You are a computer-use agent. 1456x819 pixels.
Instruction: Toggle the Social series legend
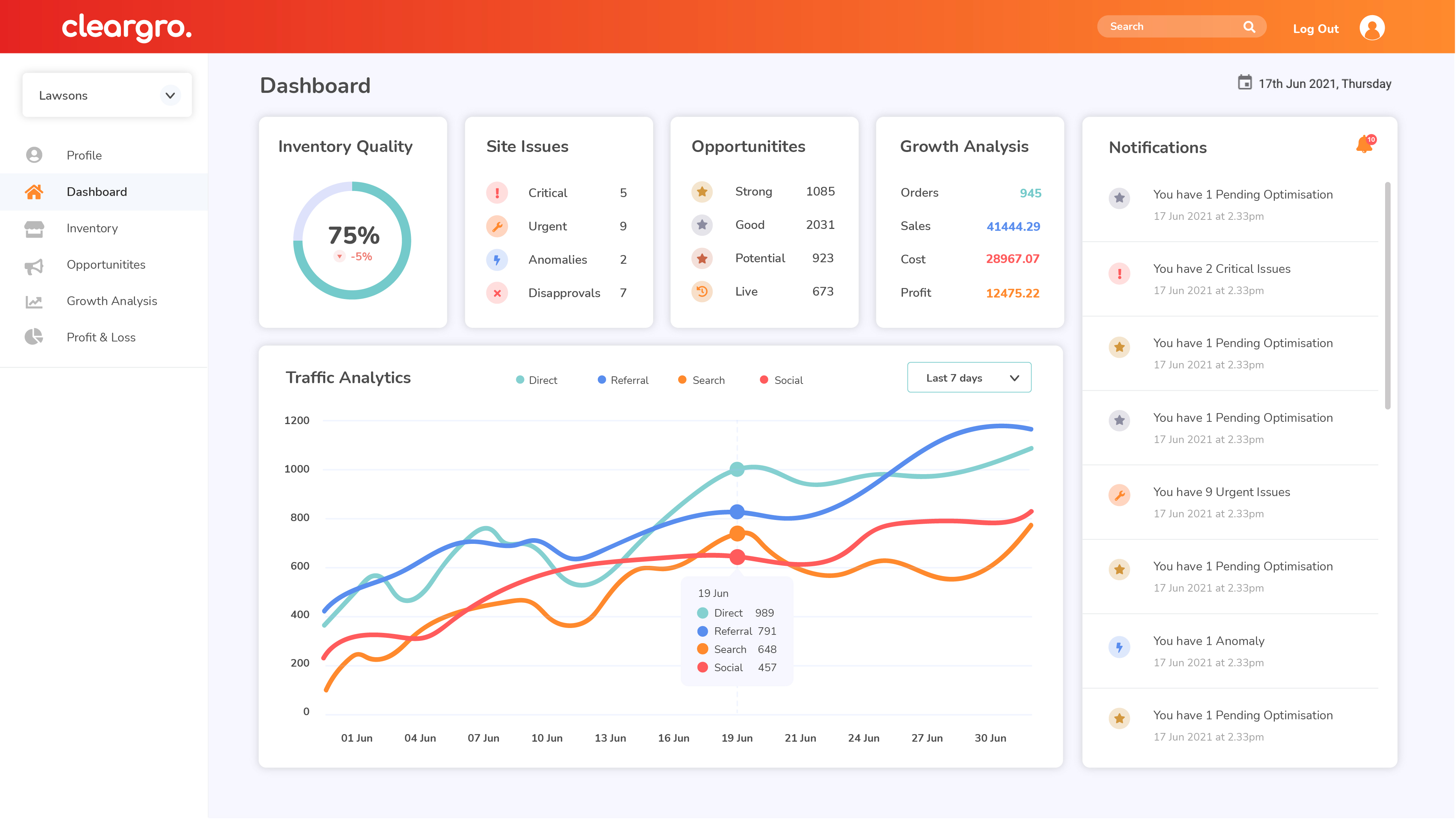coord(781,381)
